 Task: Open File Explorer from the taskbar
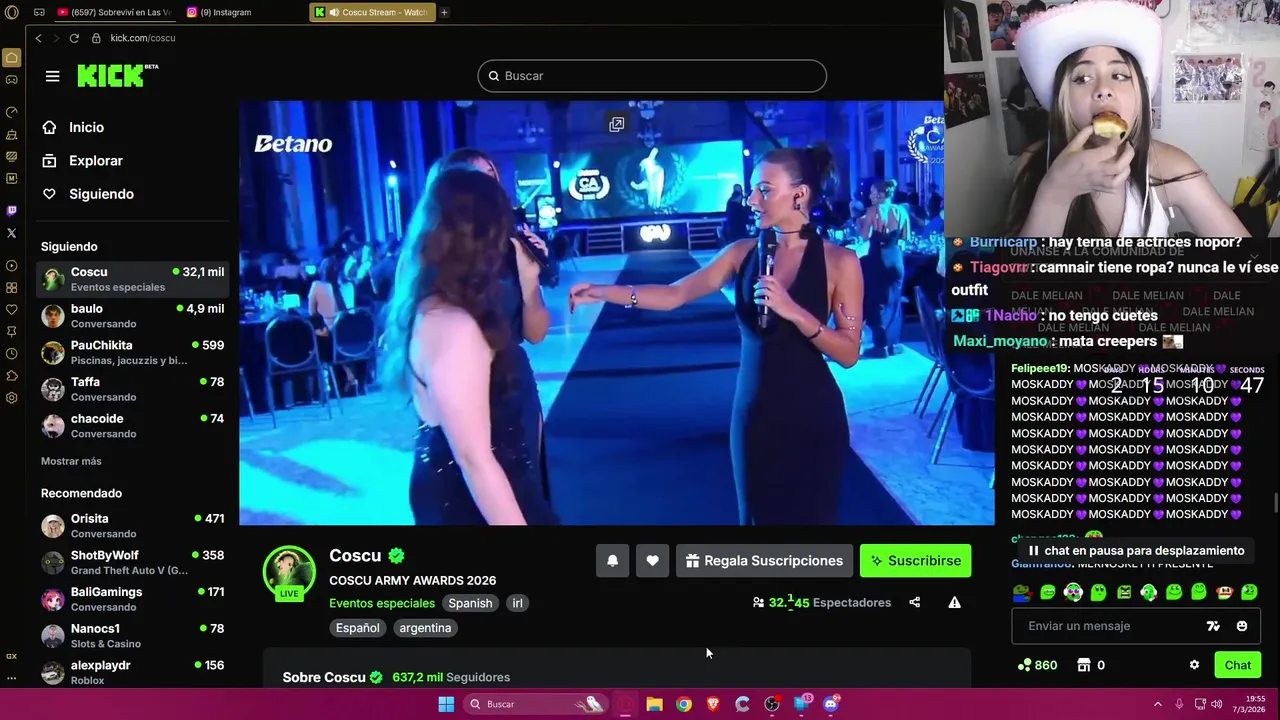tap(654, 704)
